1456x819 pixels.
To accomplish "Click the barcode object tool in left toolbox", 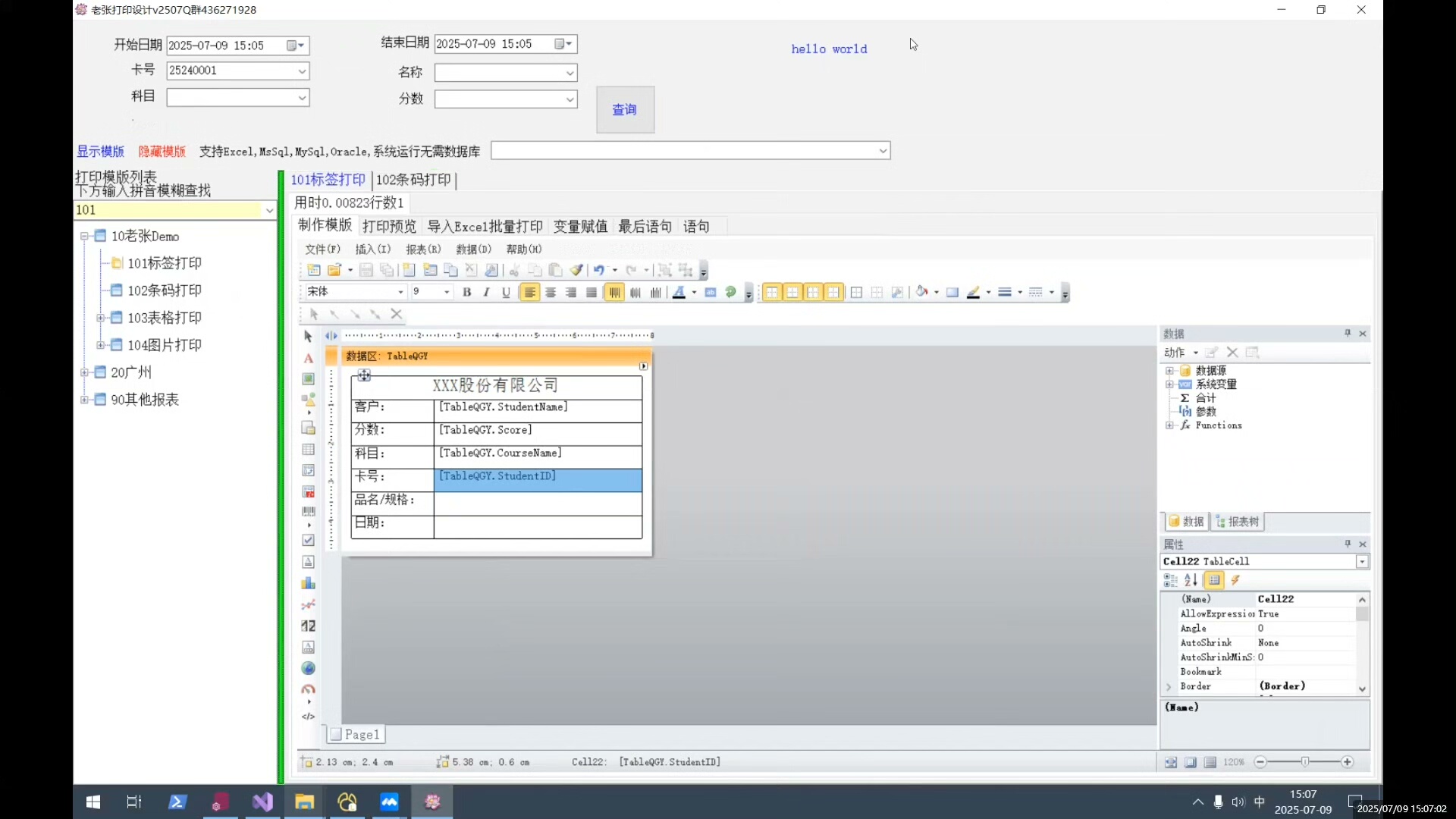I will 308,512.
